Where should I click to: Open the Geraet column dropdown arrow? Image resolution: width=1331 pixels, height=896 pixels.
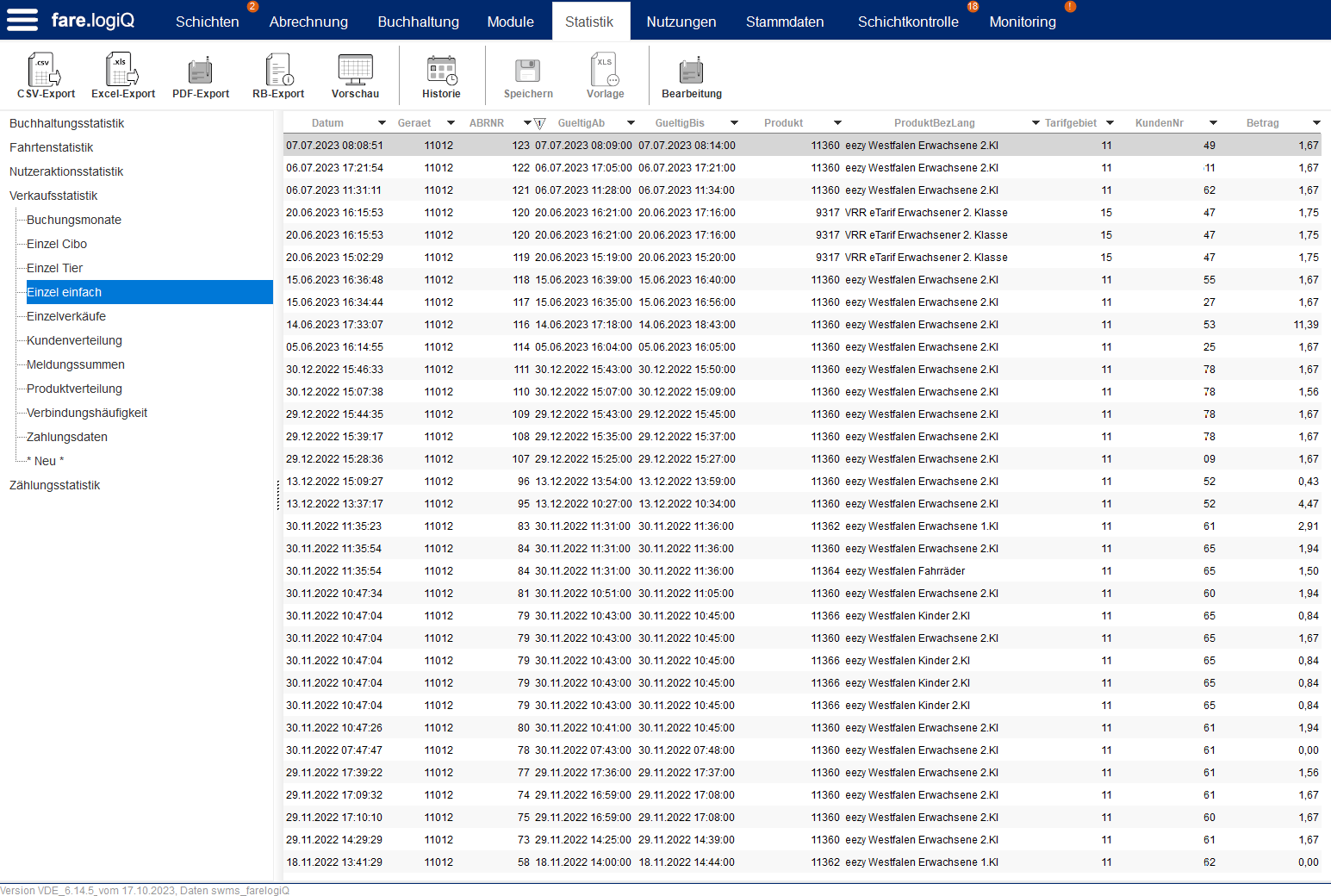pyautogui.click(x=451, y=123)
